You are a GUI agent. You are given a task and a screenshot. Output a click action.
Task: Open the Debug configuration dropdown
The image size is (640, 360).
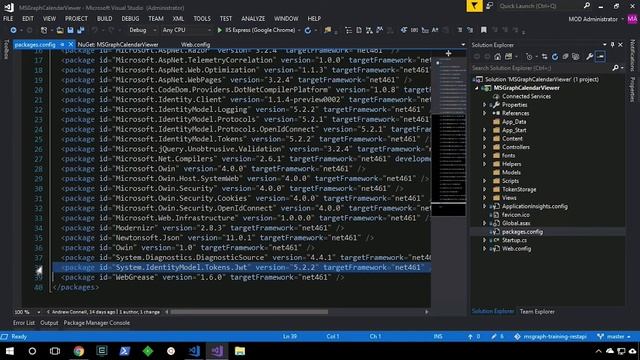(142, 30)
